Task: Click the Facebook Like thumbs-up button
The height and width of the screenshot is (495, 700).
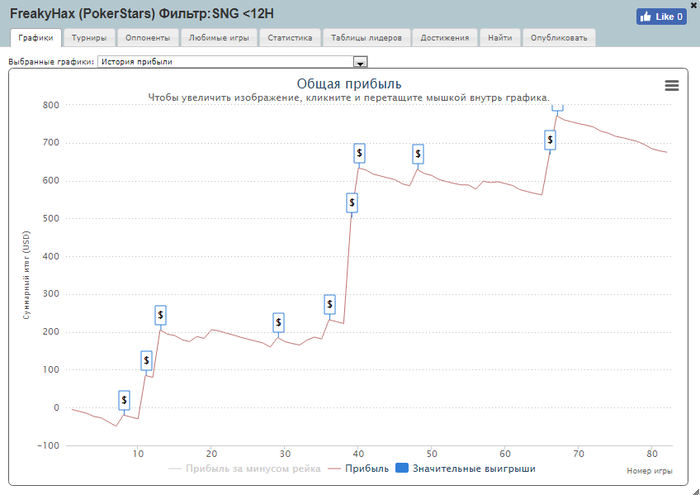Action: pyautogui.click(x=661, y=17)
